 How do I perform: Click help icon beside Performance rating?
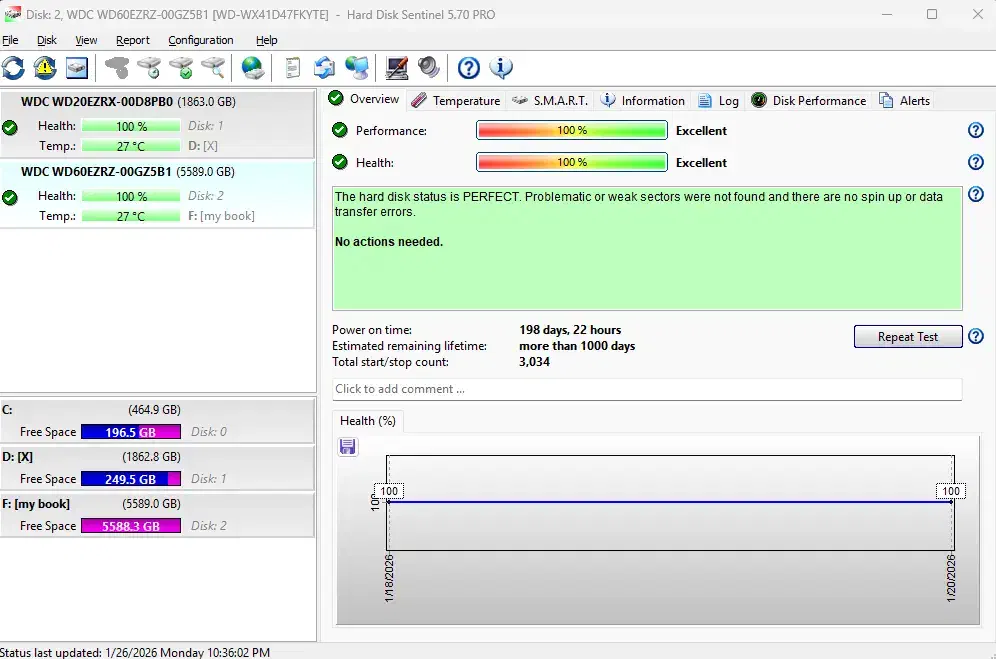click(x=976, y=131)
